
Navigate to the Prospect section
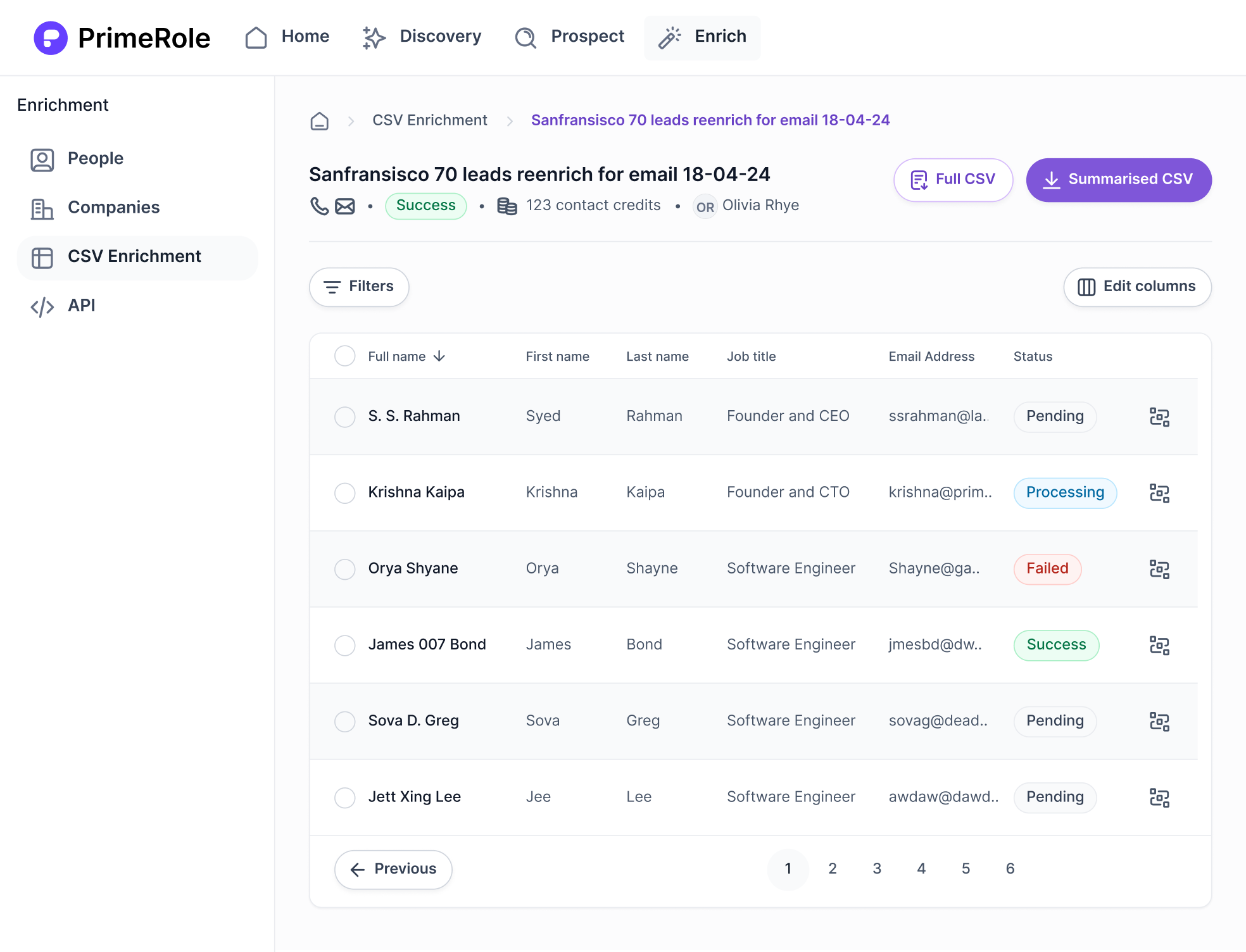pos(568,37)
